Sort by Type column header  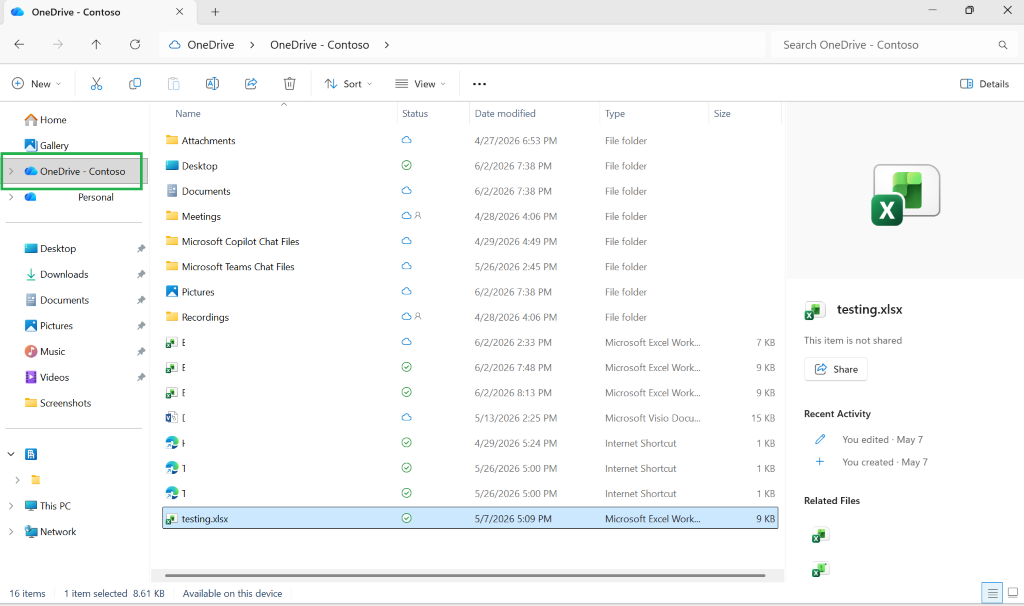[615, 113]
